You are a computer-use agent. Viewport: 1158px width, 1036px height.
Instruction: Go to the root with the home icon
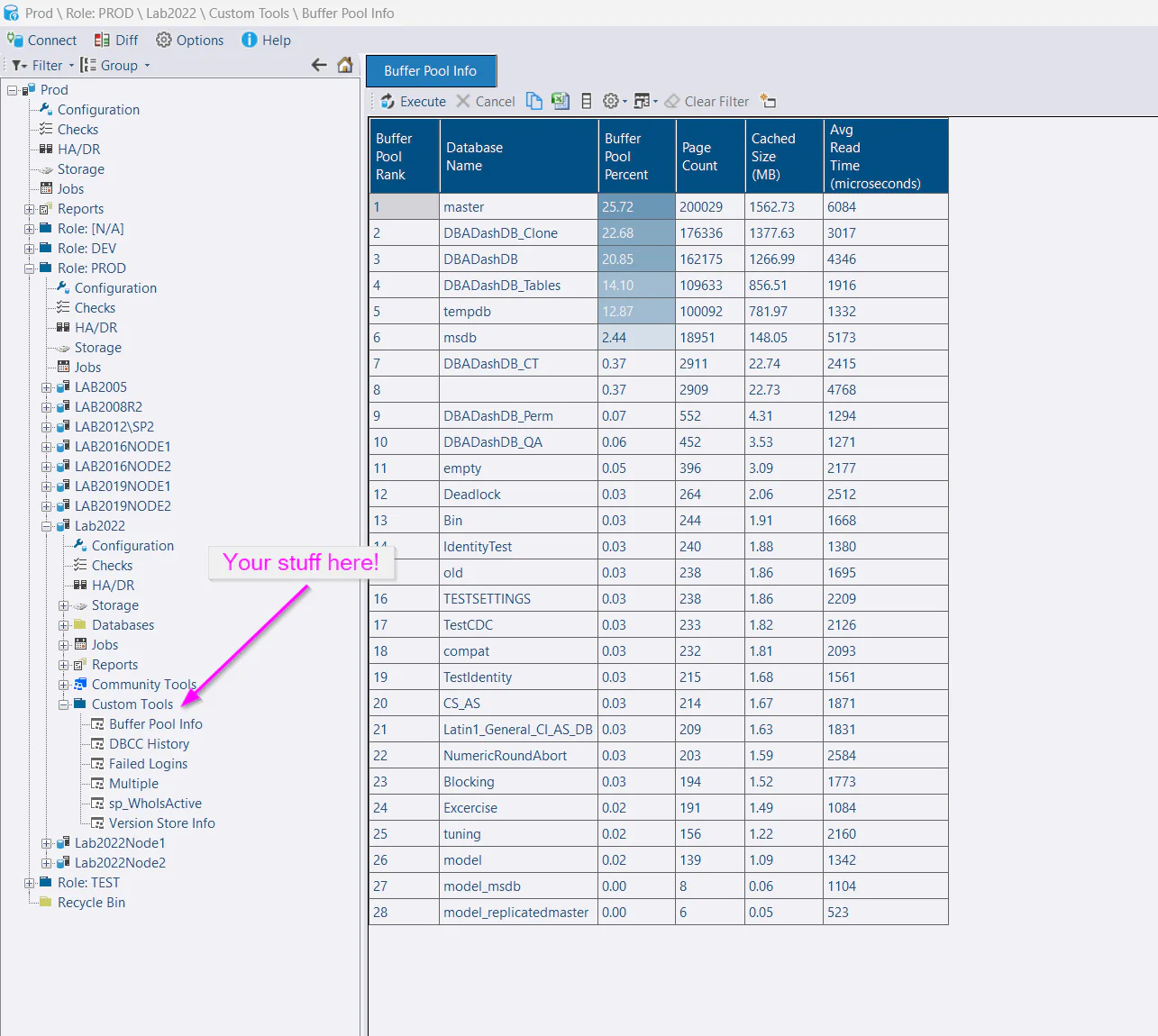(x=345, y=64)
